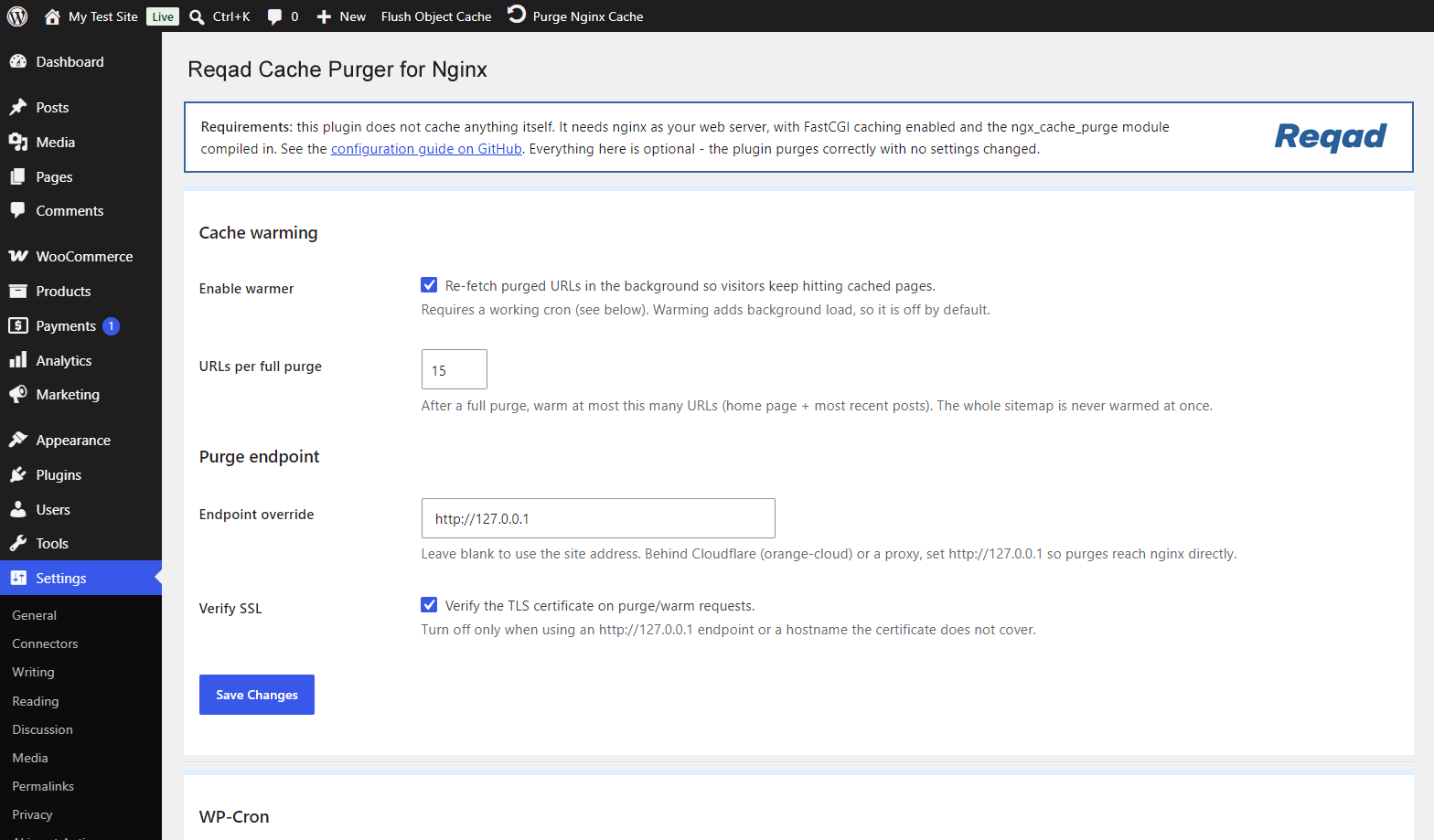The image size is (1434, 840).
Task: Click the Pages sidebar icon
Action: tap(18, 176)
